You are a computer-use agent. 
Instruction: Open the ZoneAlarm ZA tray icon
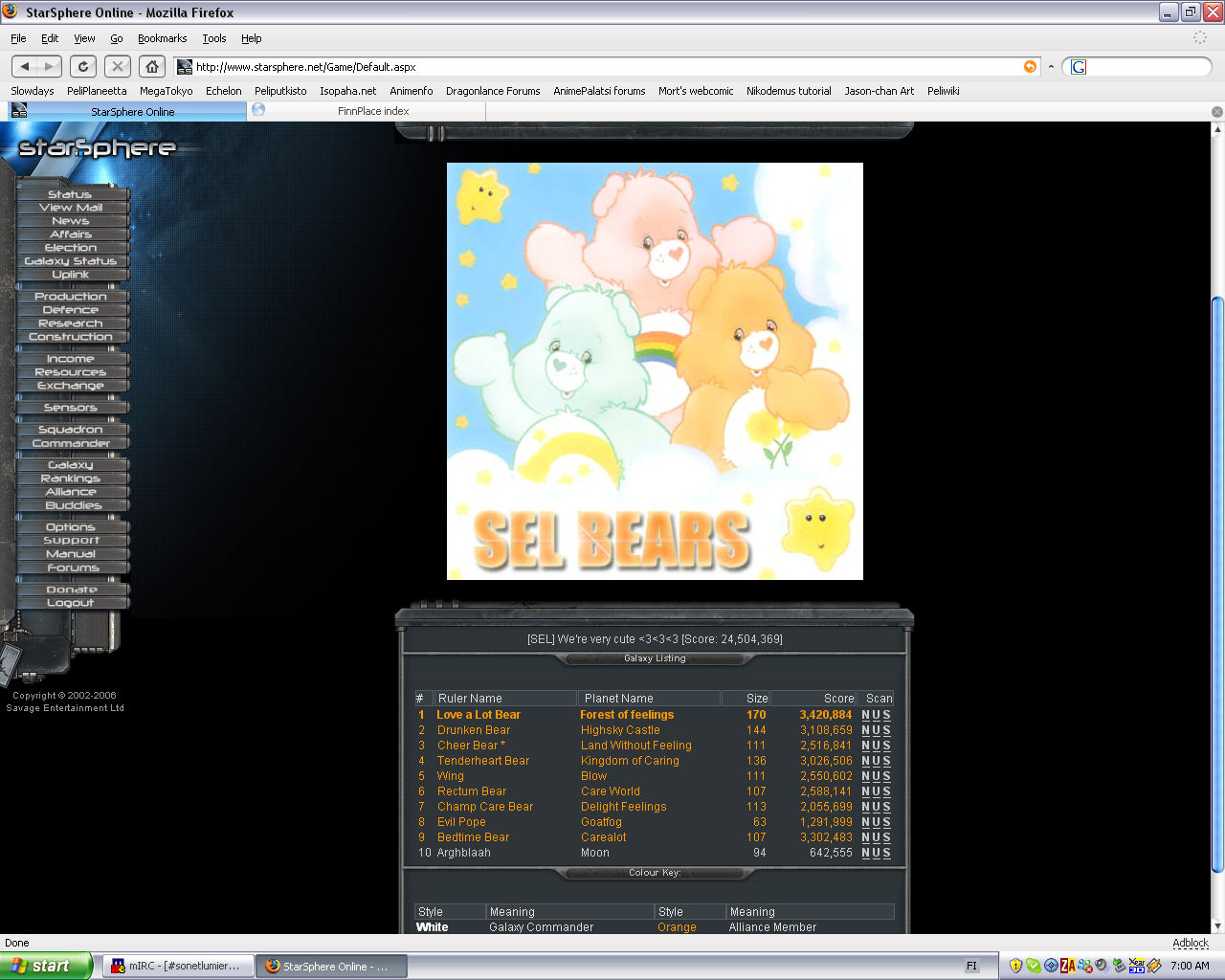[1067, 966]
